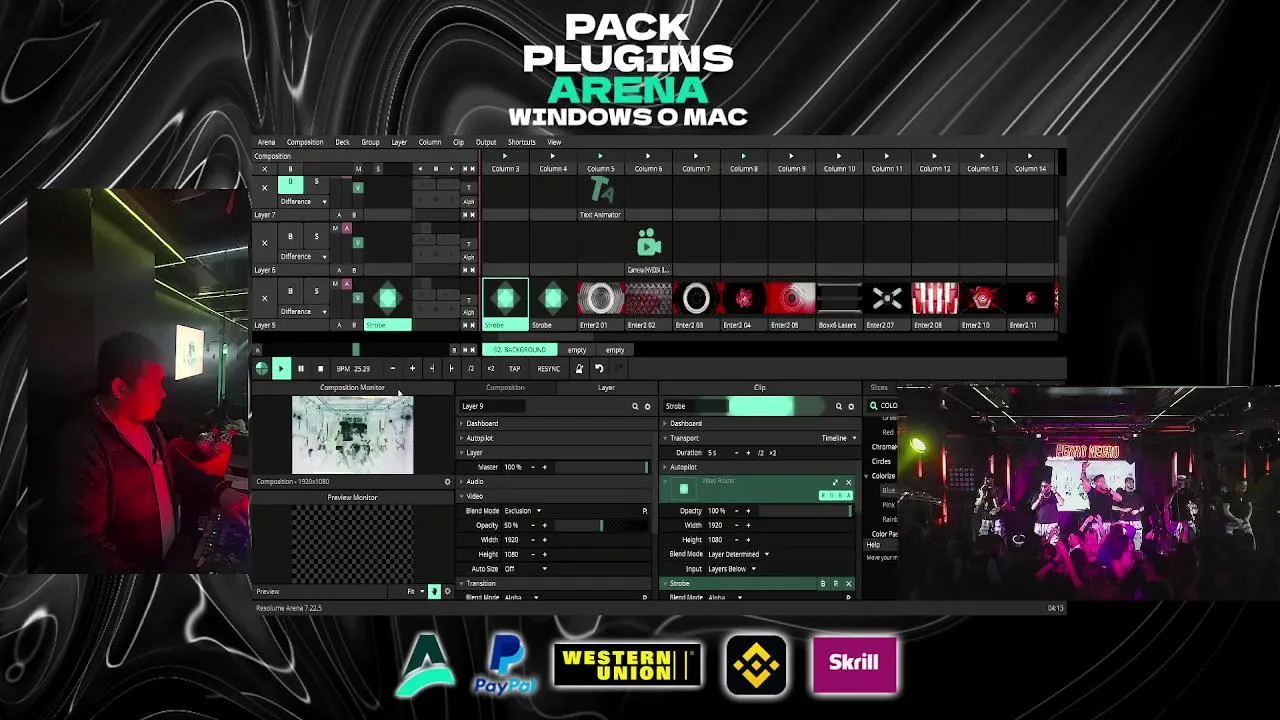Click the TAP tempo button
The height and width of the screenshot is (720, 1280).
pos(514,369)
